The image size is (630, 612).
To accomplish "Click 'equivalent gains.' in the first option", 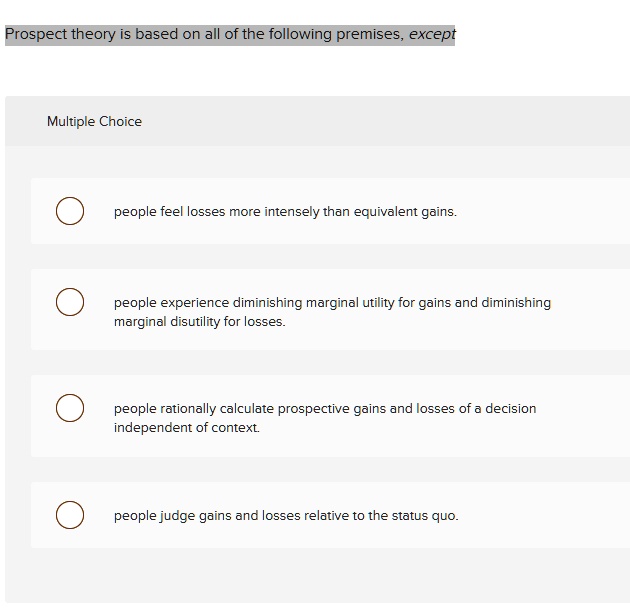I will coord(405,212).
